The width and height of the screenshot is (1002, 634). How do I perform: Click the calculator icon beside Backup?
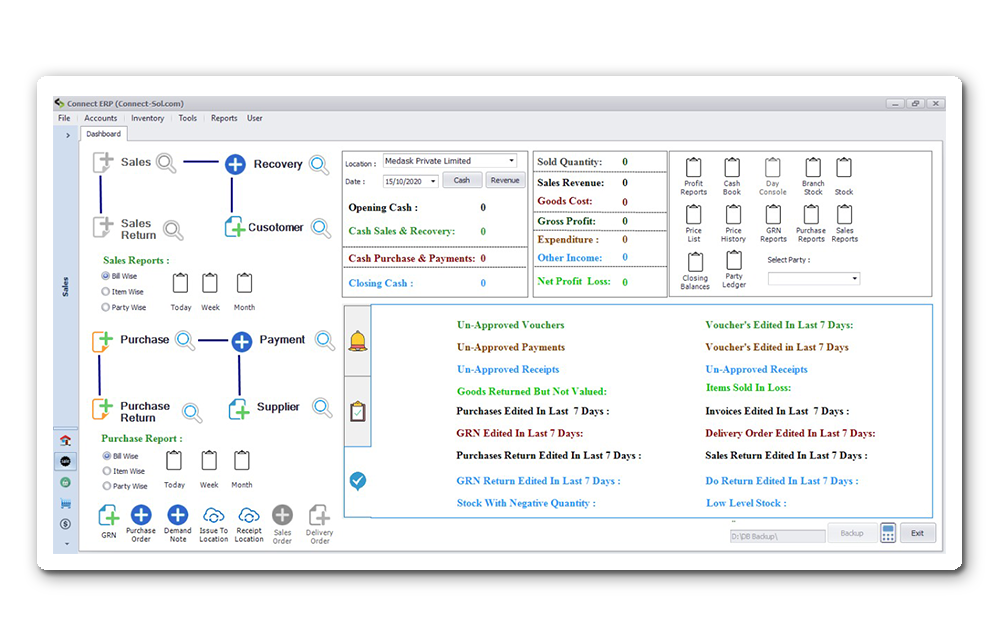(x=887, y=533)
